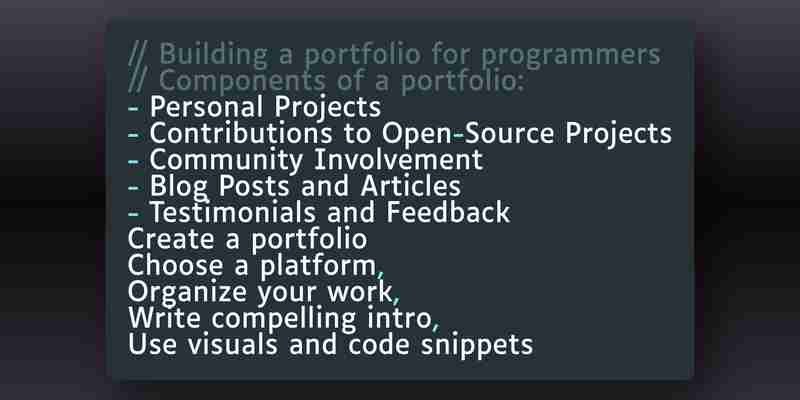
Task: Click the dash bullet before Personal Projects
Action: (x=134, y=109)
